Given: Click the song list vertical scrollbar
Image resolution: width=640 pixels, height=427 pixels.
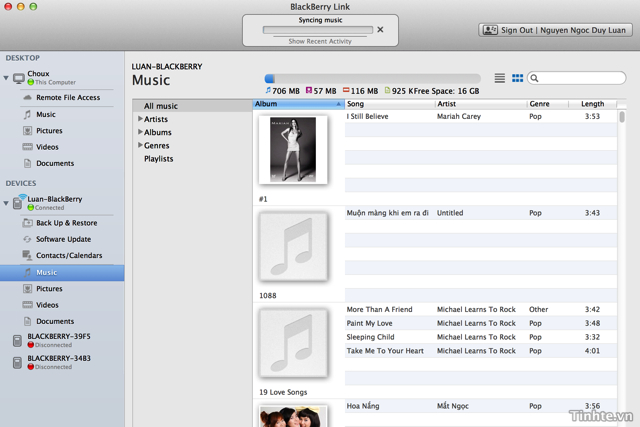Looking at the screenshot, I should coord(622,117).
